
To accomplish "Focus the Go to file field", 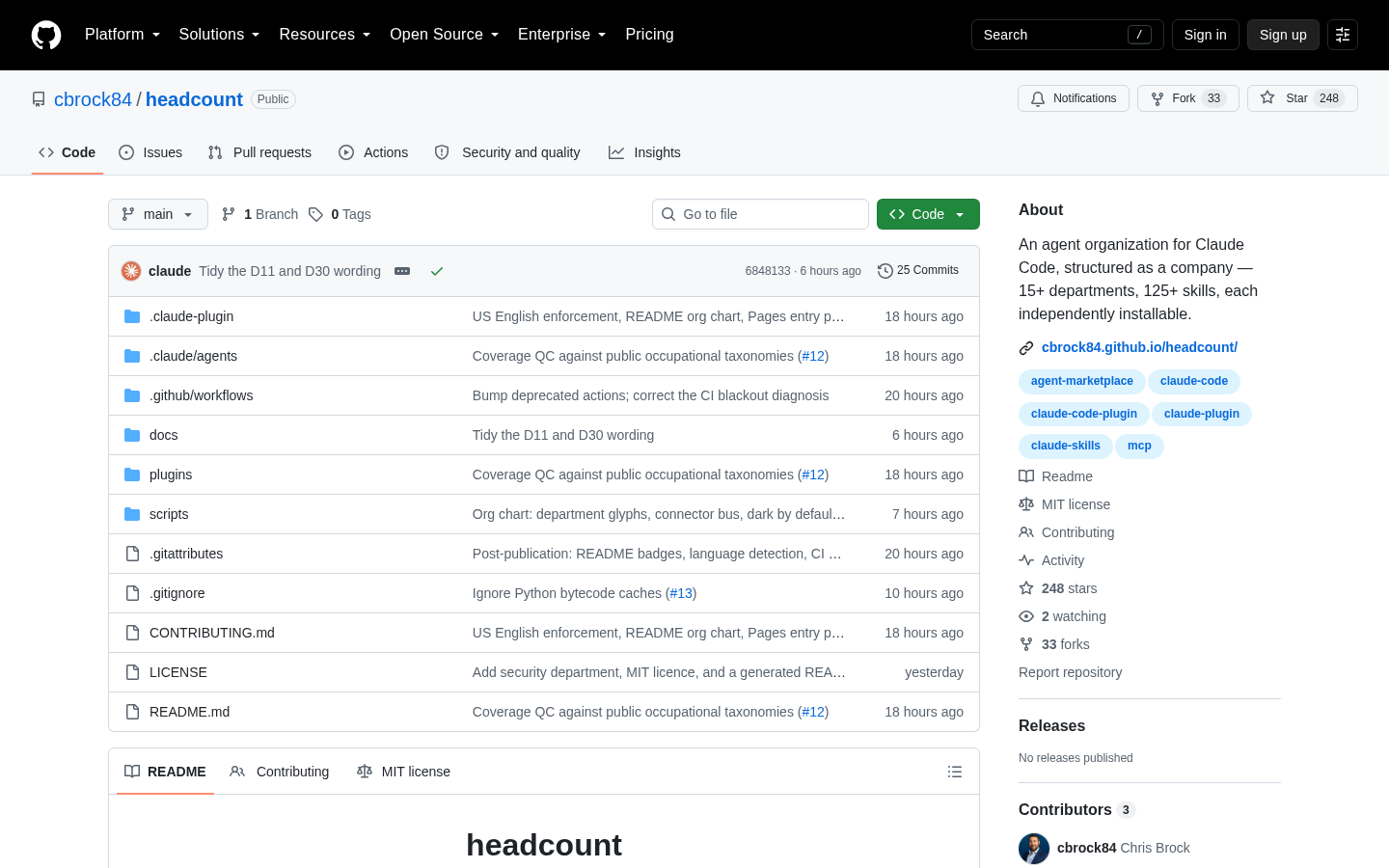I will [x=760, y=214].
